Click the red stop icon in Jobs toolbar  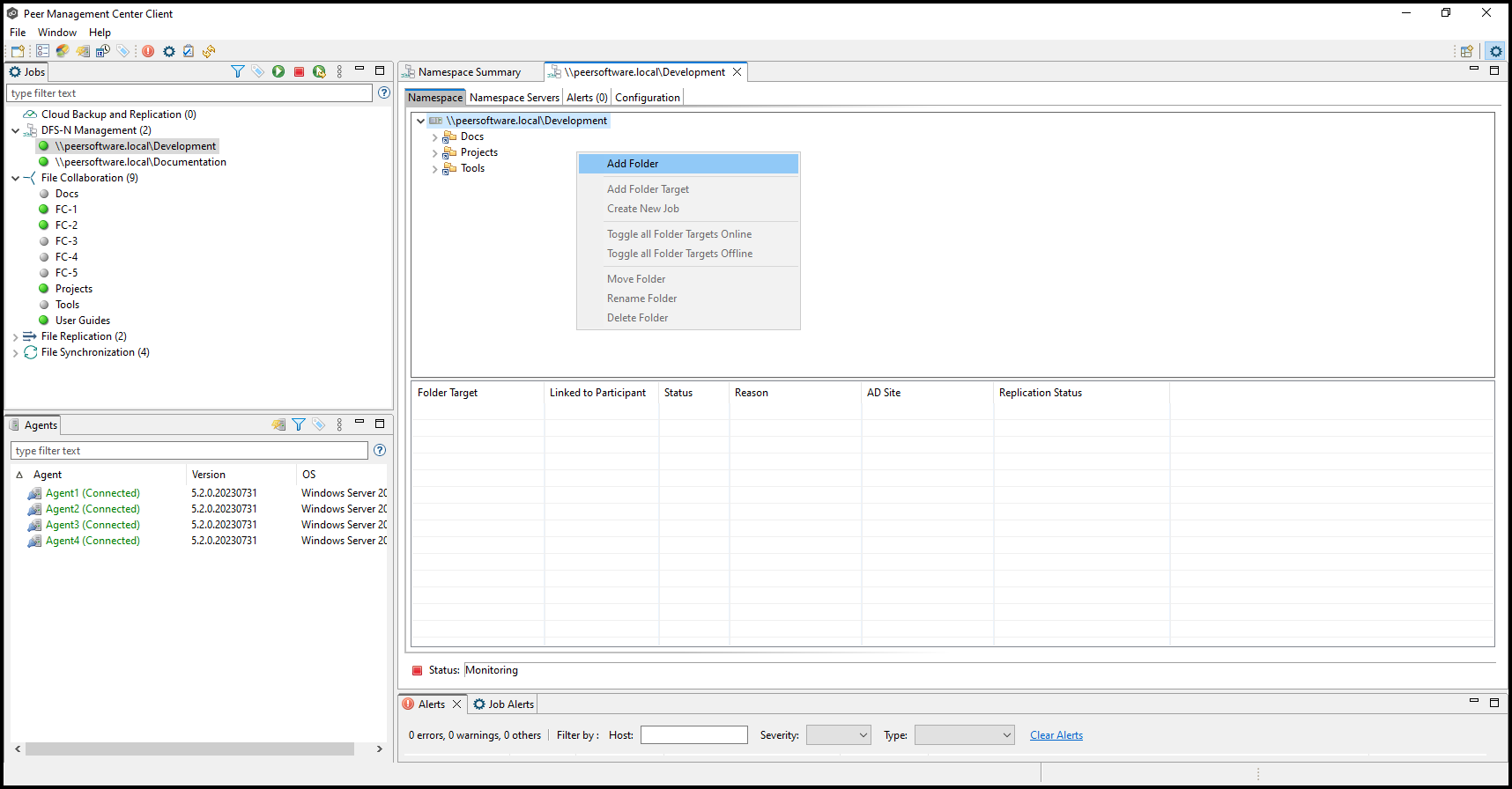(x=300, y=72)
